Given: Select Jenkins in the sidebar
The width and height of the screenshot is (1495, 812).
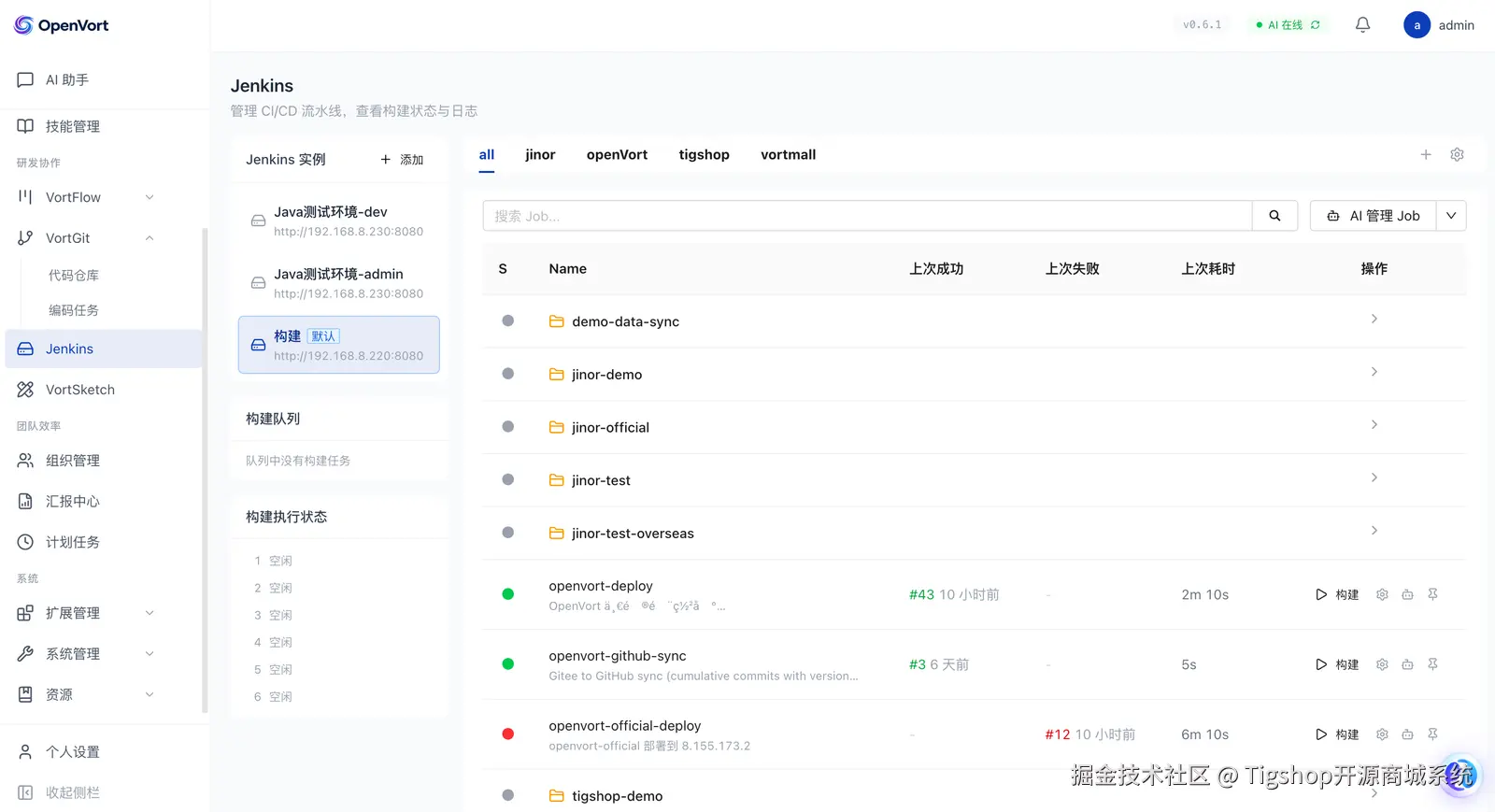Looking at the screenshot, I should click(x=103, y=349).
